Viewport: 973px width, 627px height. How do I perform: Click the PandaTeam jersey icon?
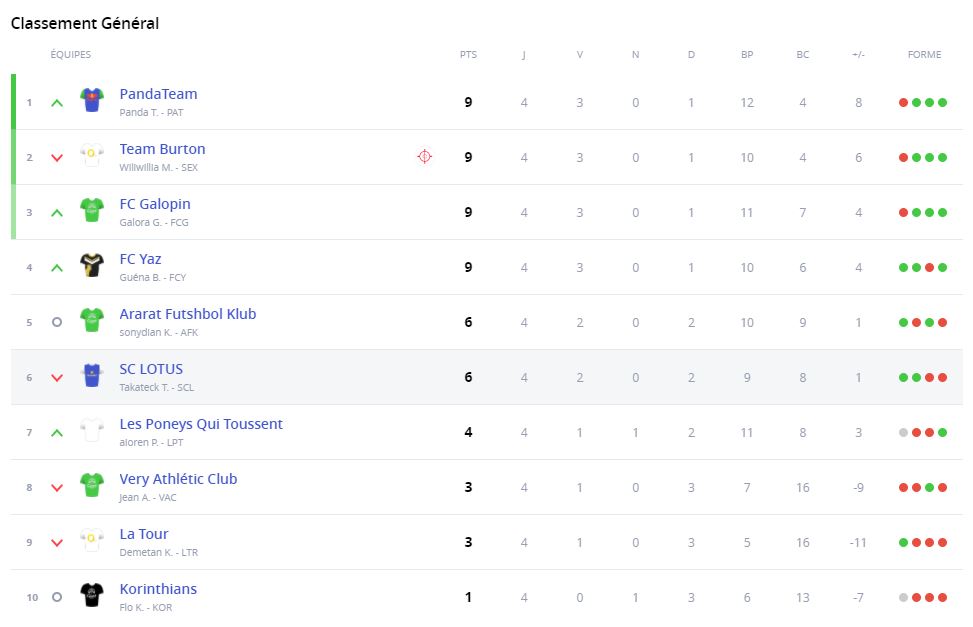coord(92,101)
